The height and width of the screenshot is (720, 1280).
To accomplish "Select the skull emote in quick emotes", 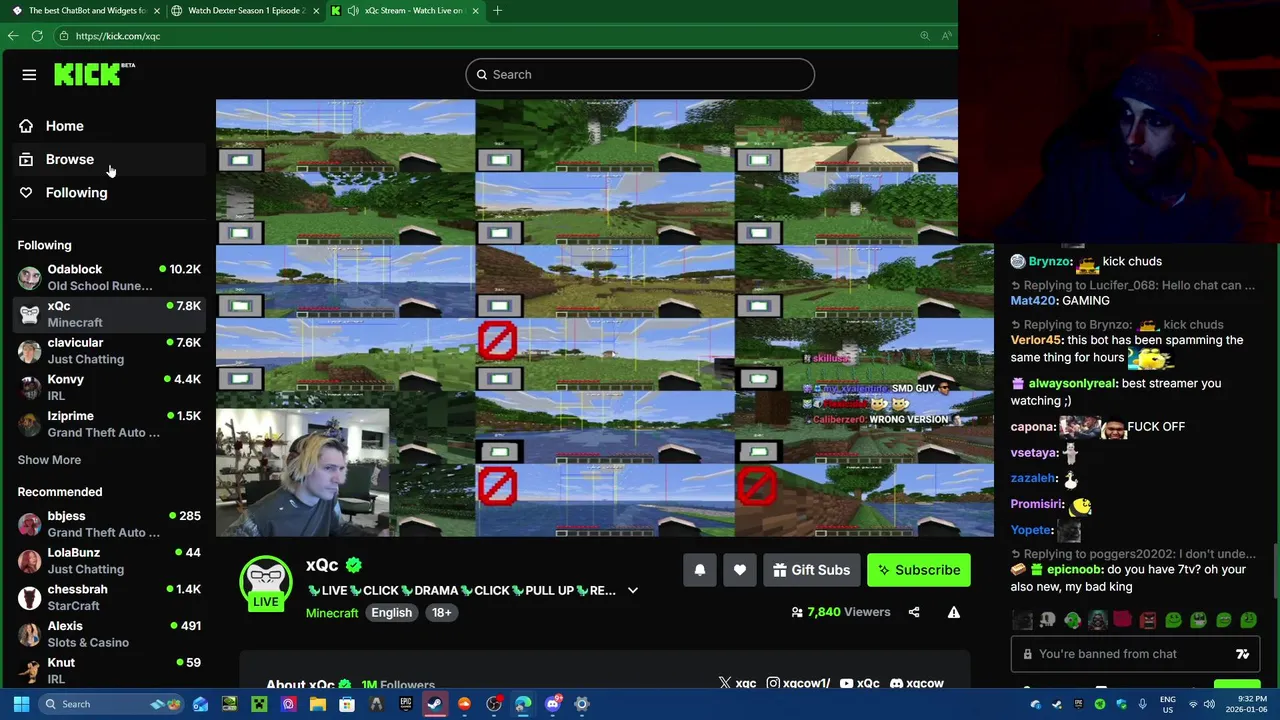I will 1047,621.
